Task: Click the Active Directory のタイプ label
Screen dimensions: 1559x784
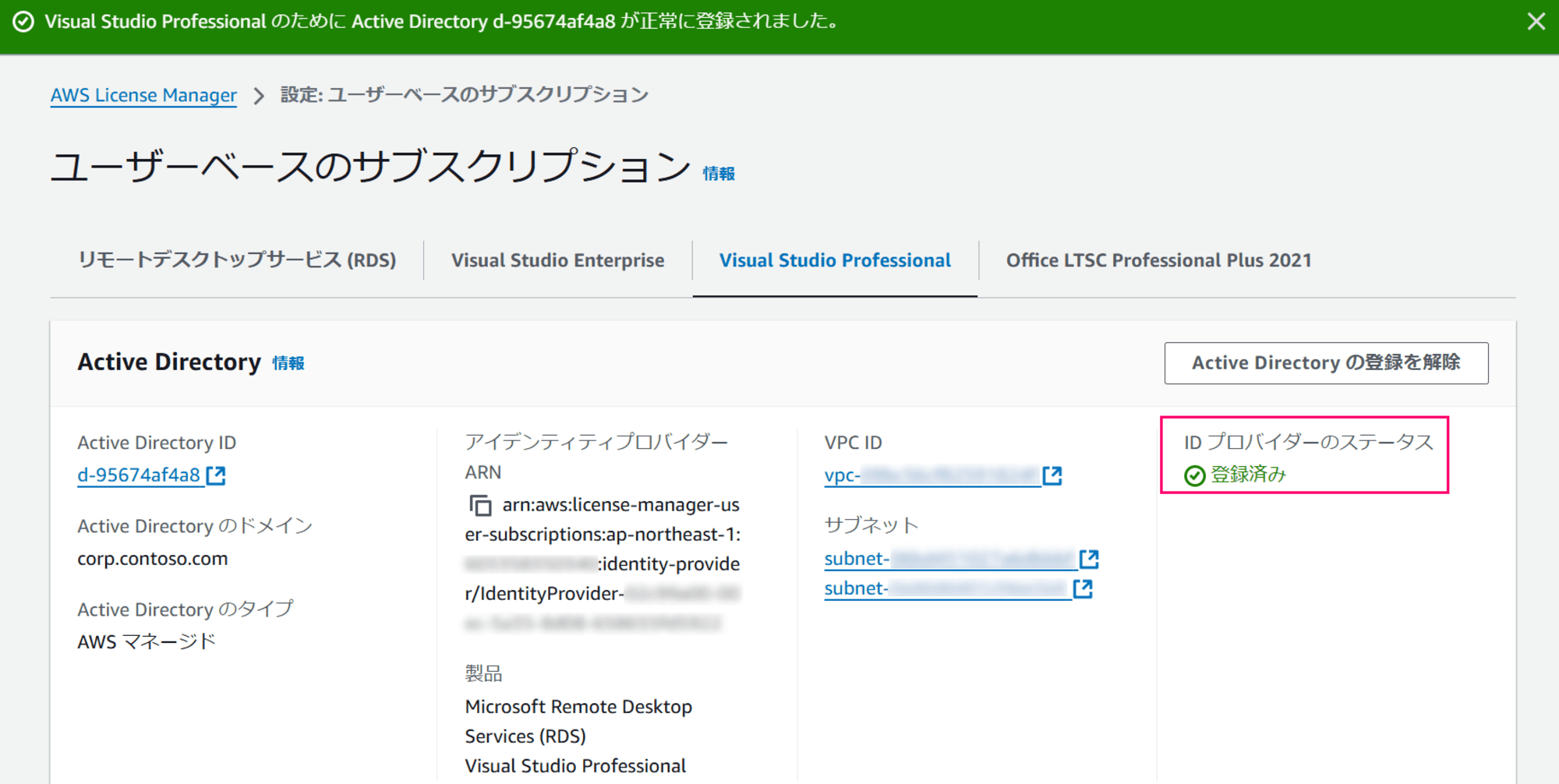Action: pyautogui.click(x=186, y=609)
